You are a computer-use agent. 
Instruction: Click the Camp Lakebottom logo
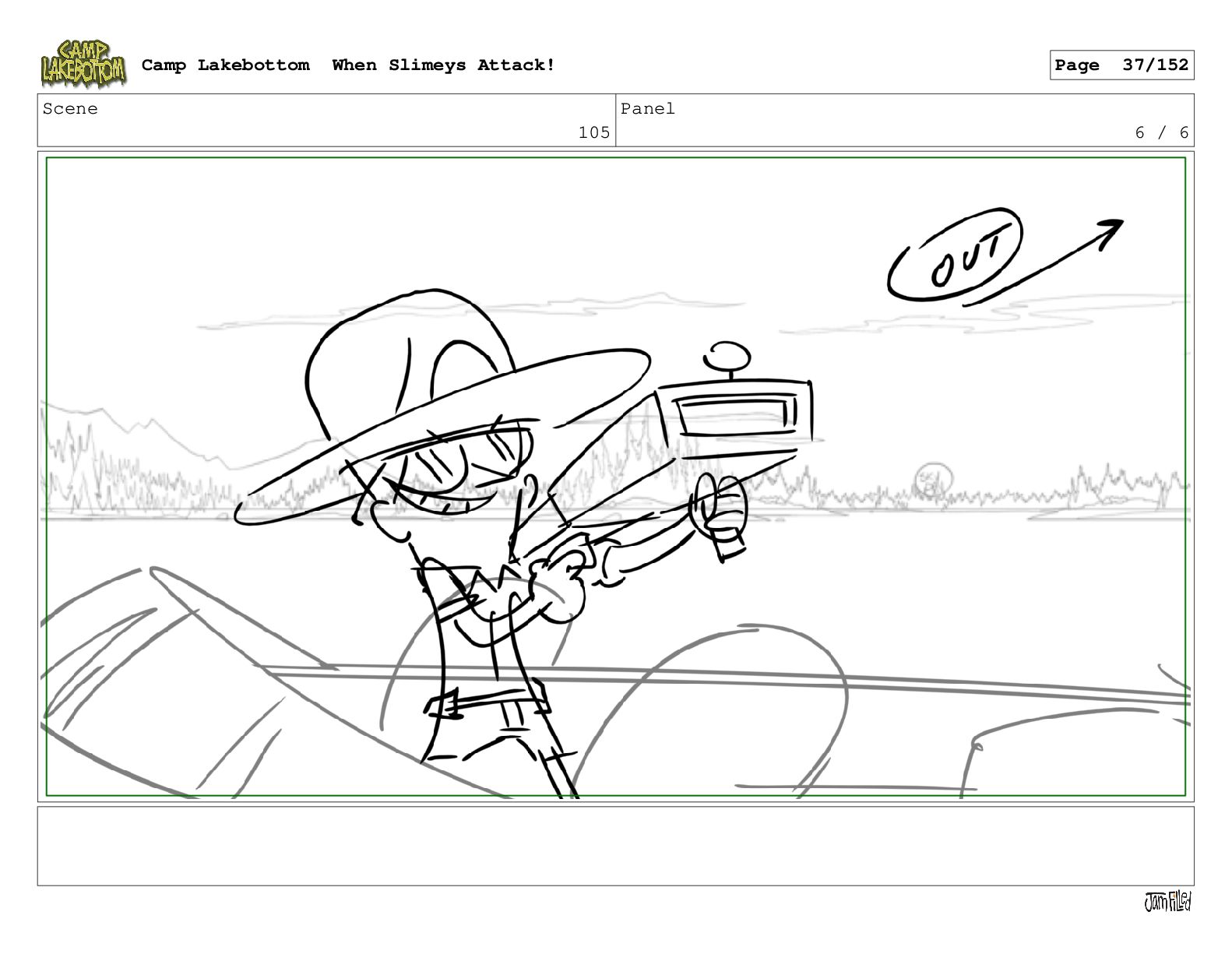tap(83, 64)
